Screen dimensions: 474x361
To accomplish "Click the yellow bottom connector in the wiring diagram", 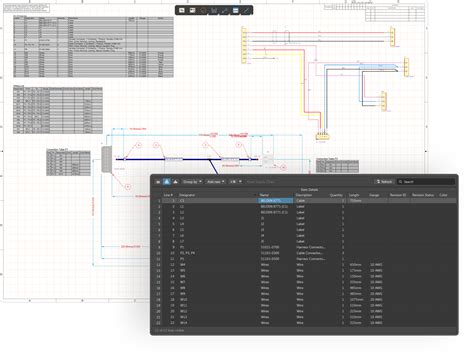I will click(x=322, y=136).
